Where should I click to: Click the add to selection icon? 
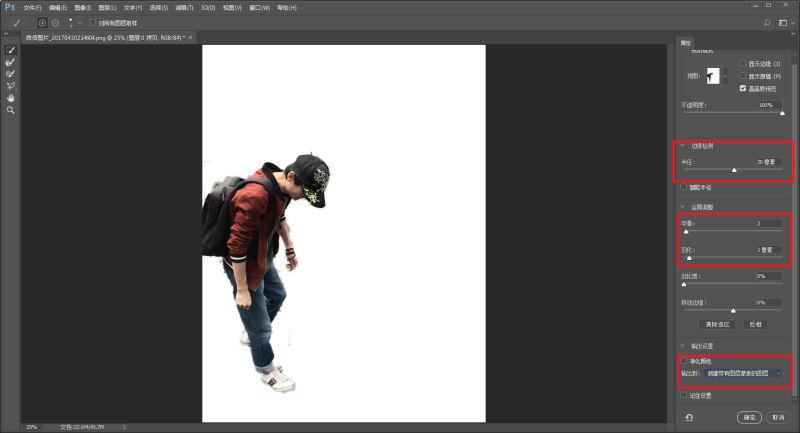(x=43, y=22)
